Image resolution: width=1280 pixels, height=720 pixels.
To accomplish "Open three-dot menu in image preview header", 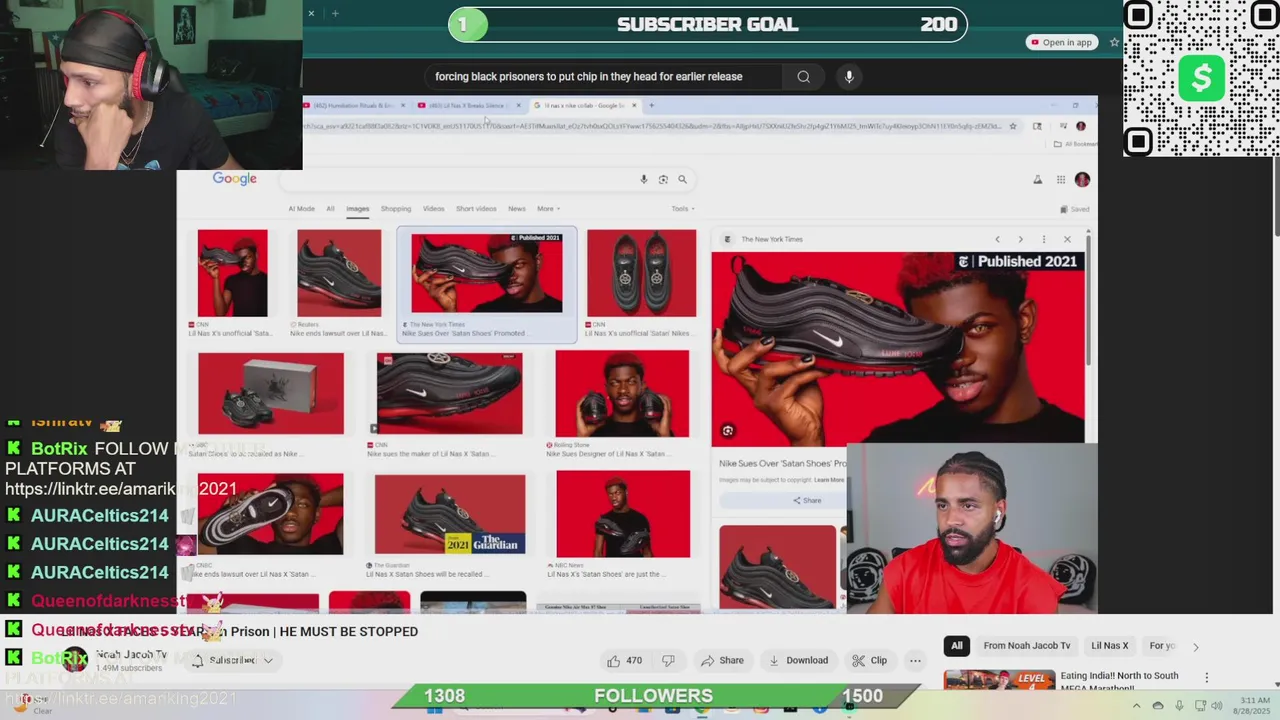I will click(1044, 239).
